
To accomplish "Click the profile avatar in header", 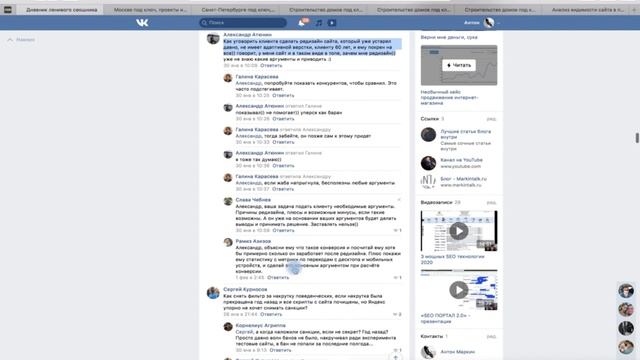I will pos(489,22).
